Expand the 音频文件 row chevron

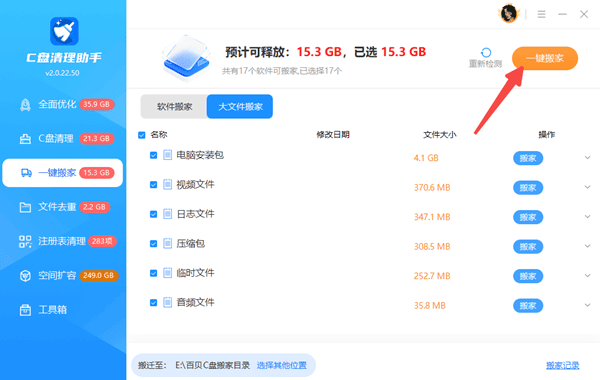point(587,305)
